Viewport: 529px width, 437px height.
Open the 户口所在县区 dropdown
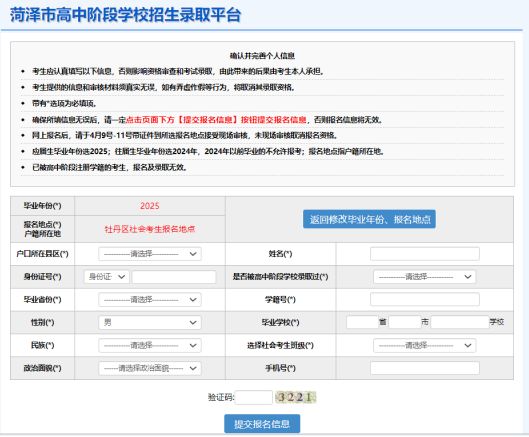click(150, 254)
